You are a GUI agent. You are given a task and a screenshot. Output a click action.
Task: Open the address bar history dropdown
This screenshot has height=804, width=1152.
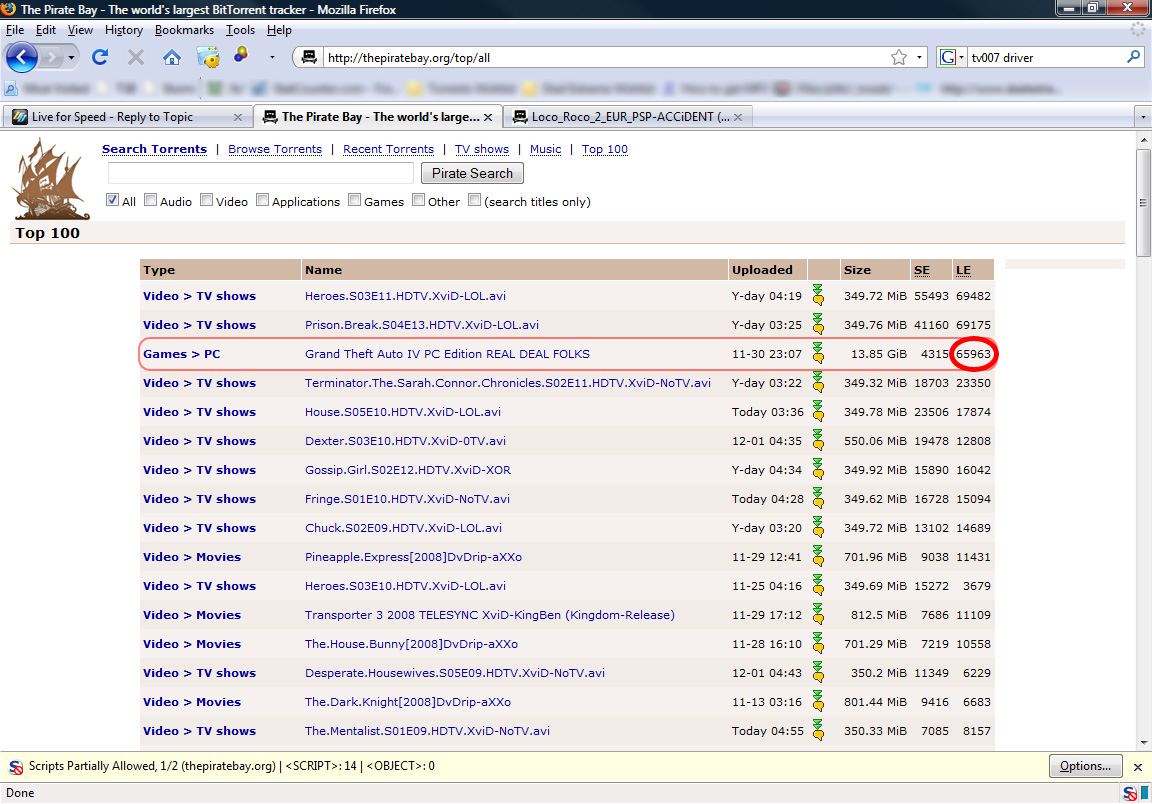click(x=919, y=57)
